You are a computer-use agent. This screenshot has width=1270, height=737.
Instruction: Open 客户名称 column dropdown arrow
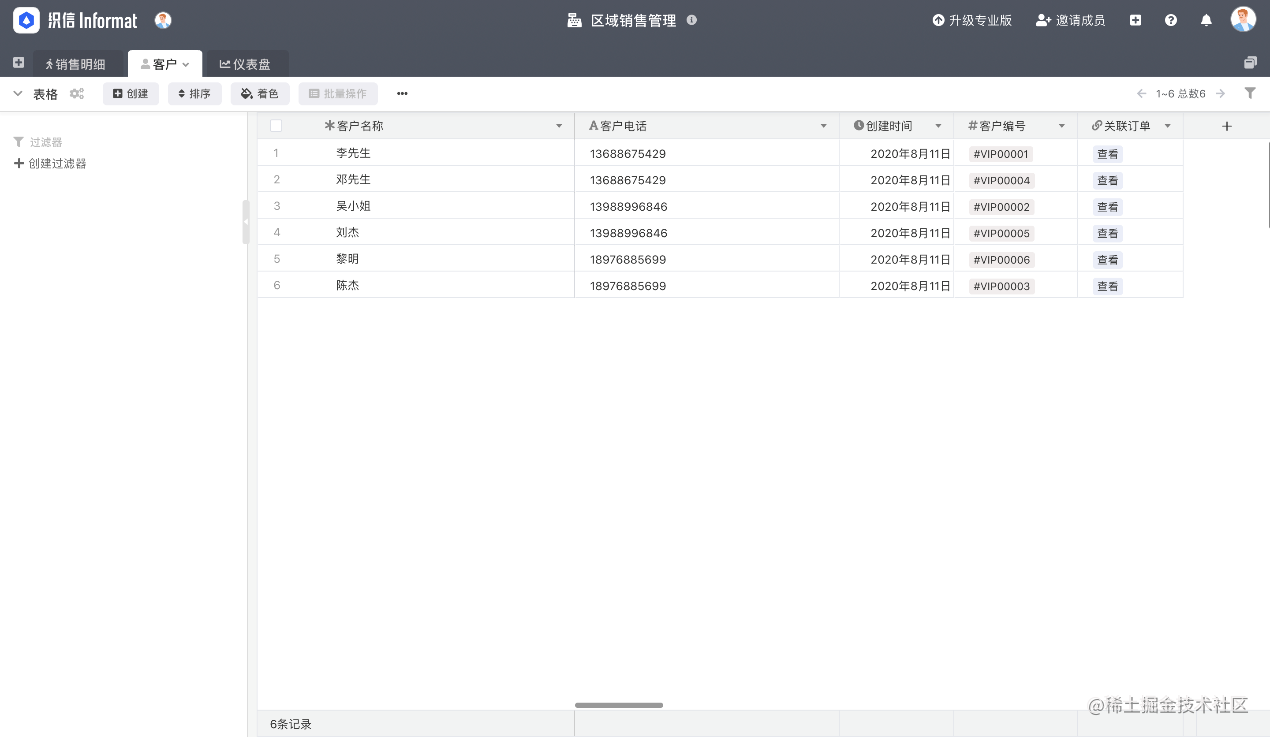click(559, 126)
